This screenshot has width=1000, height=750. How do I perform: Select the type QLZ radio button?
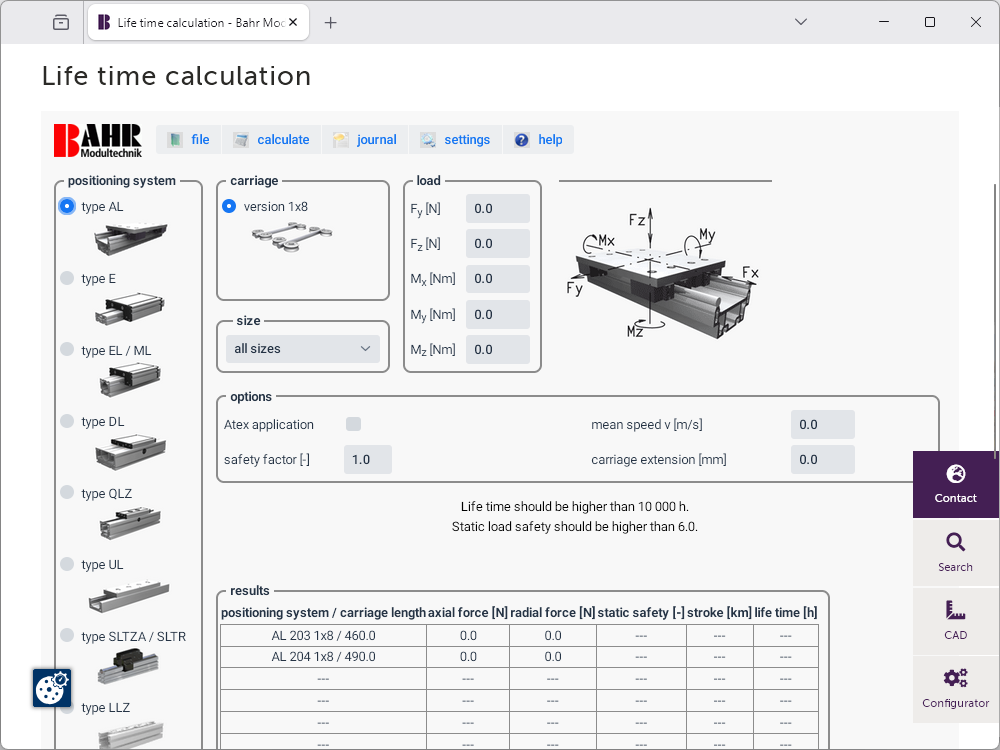pyautogui.click(x=67, y=493)
